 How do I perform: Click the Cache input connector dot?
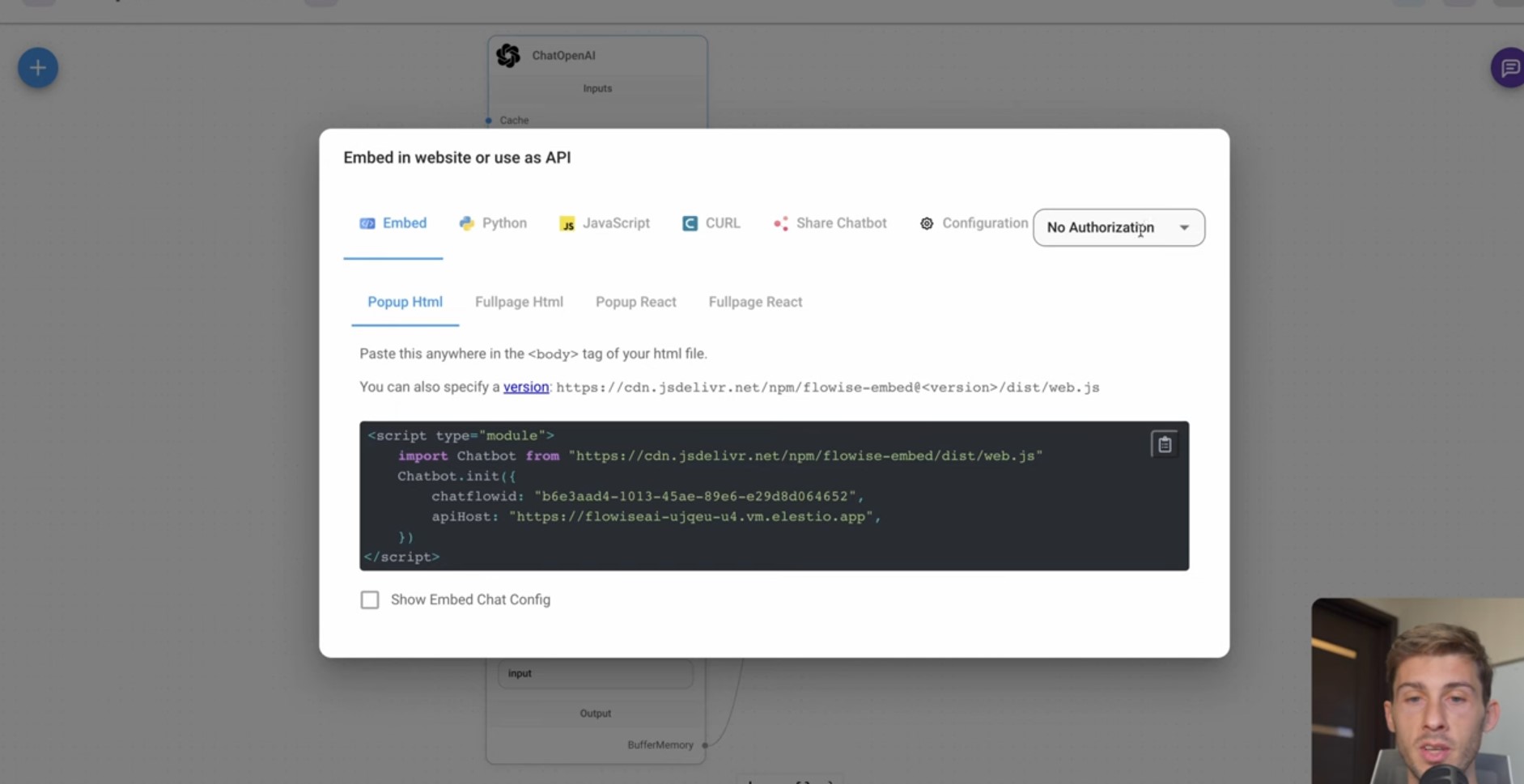coord(488,121)
